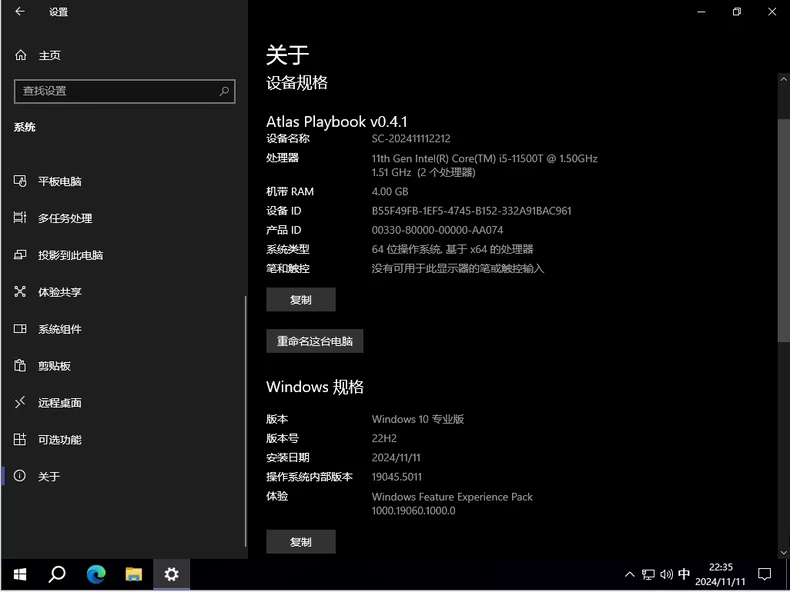Image resolution: width=790 pixels, height=592 pixels.
Task: Open the Windows Start menu
Action: pyautogui.click(x=20, y=574)
